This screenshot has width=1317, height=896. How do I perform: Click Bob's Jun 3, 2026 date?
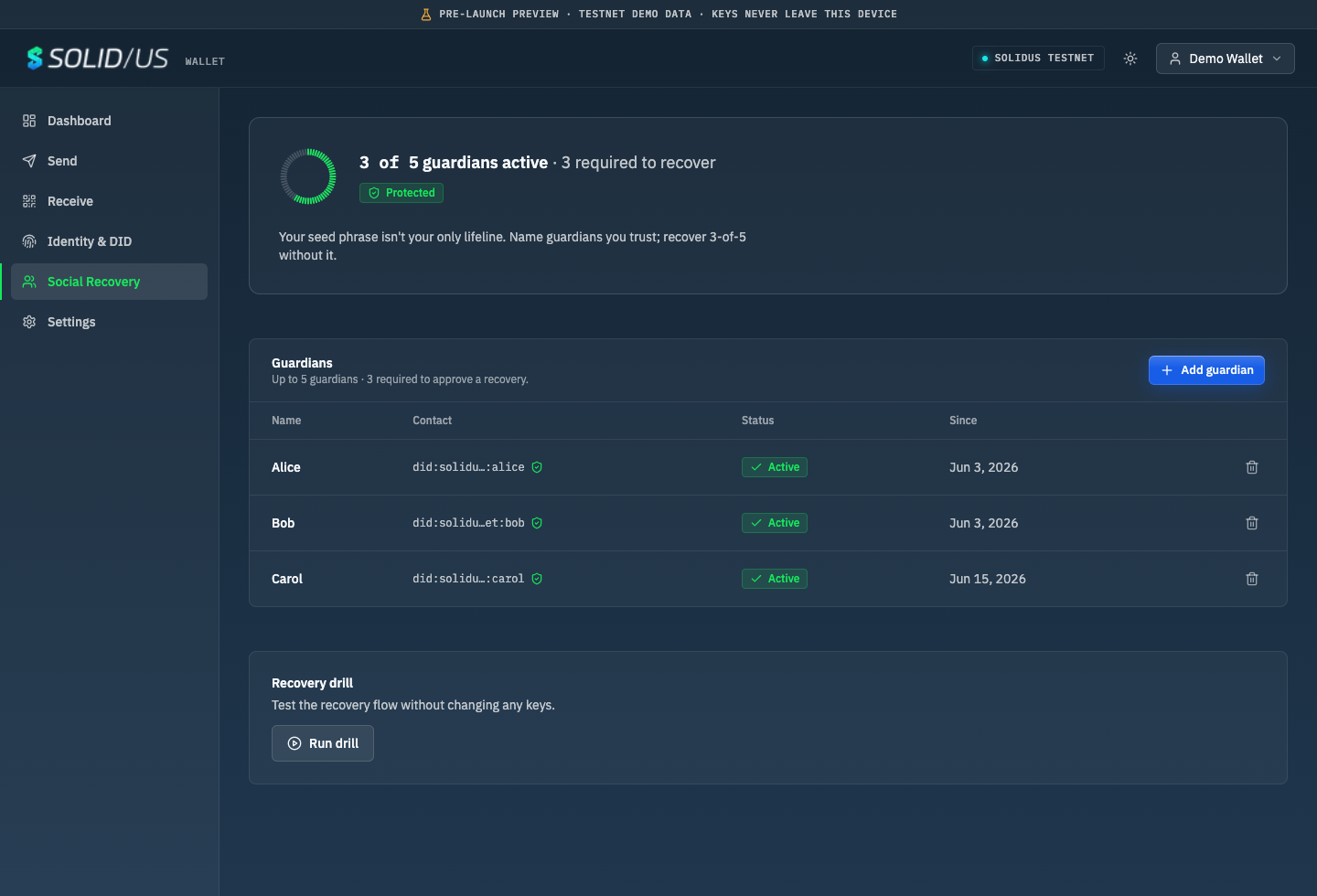[x=984, y=523]
